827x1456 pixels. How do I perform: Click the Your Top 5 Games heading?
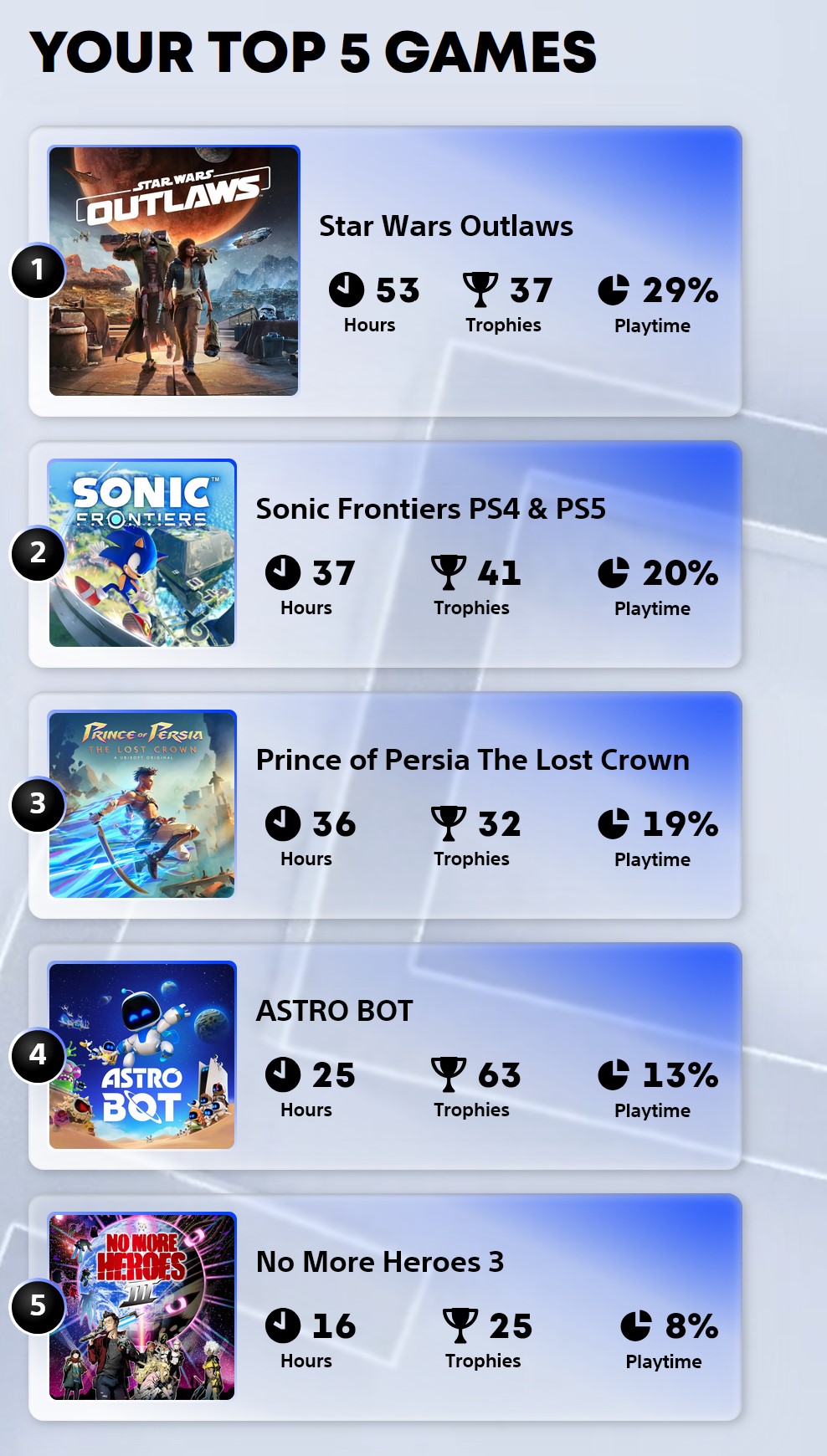[313, 52]
